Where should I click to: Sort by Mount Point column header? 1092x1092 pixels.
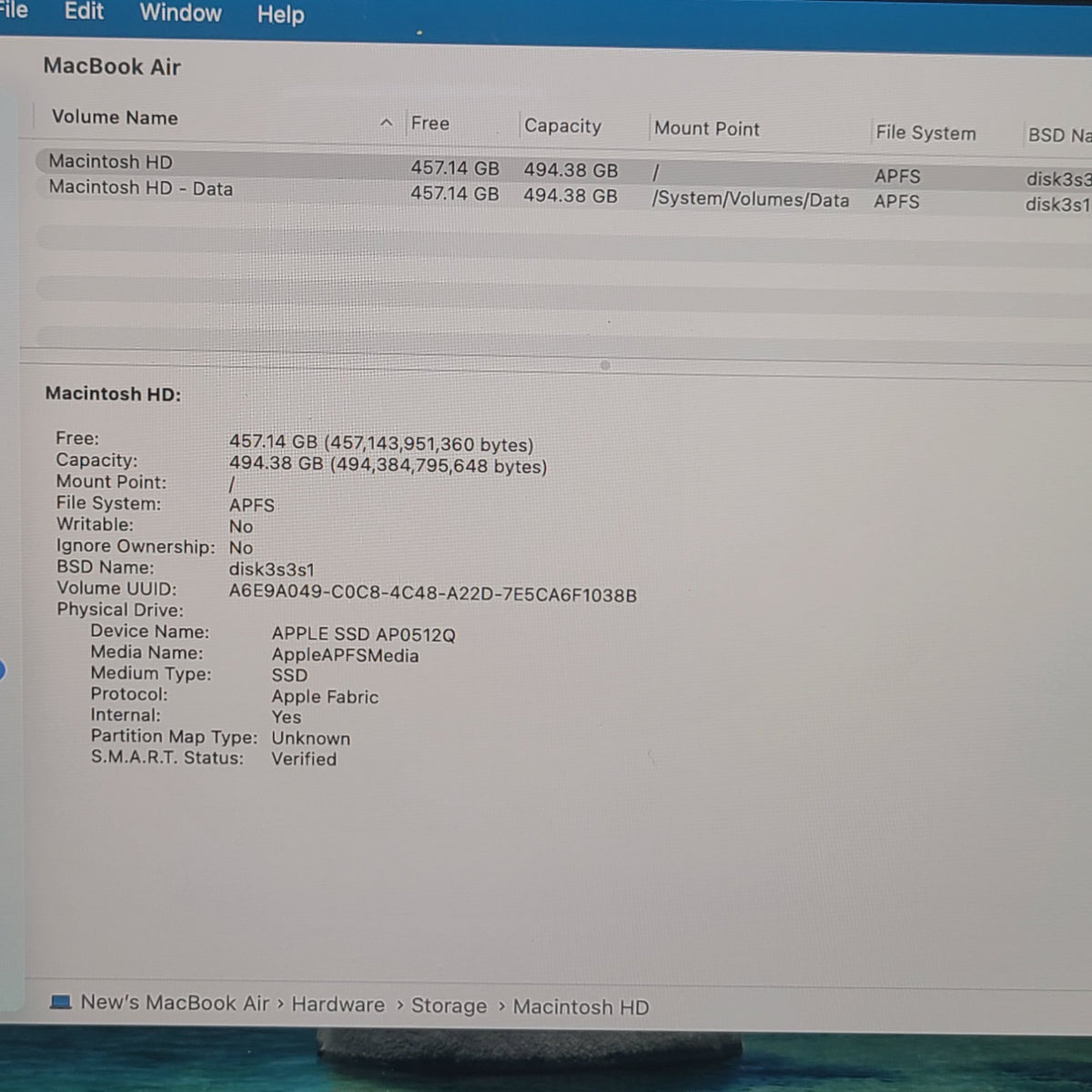point(707,129)
